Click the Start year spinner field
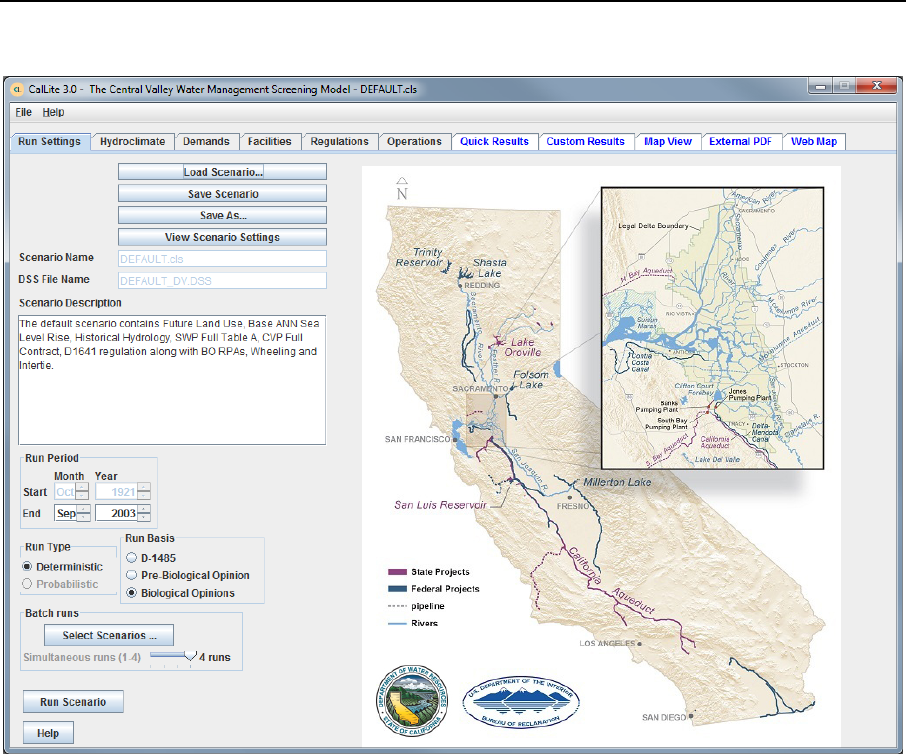The width and height of the screenshot is (906, 754). 116,492
